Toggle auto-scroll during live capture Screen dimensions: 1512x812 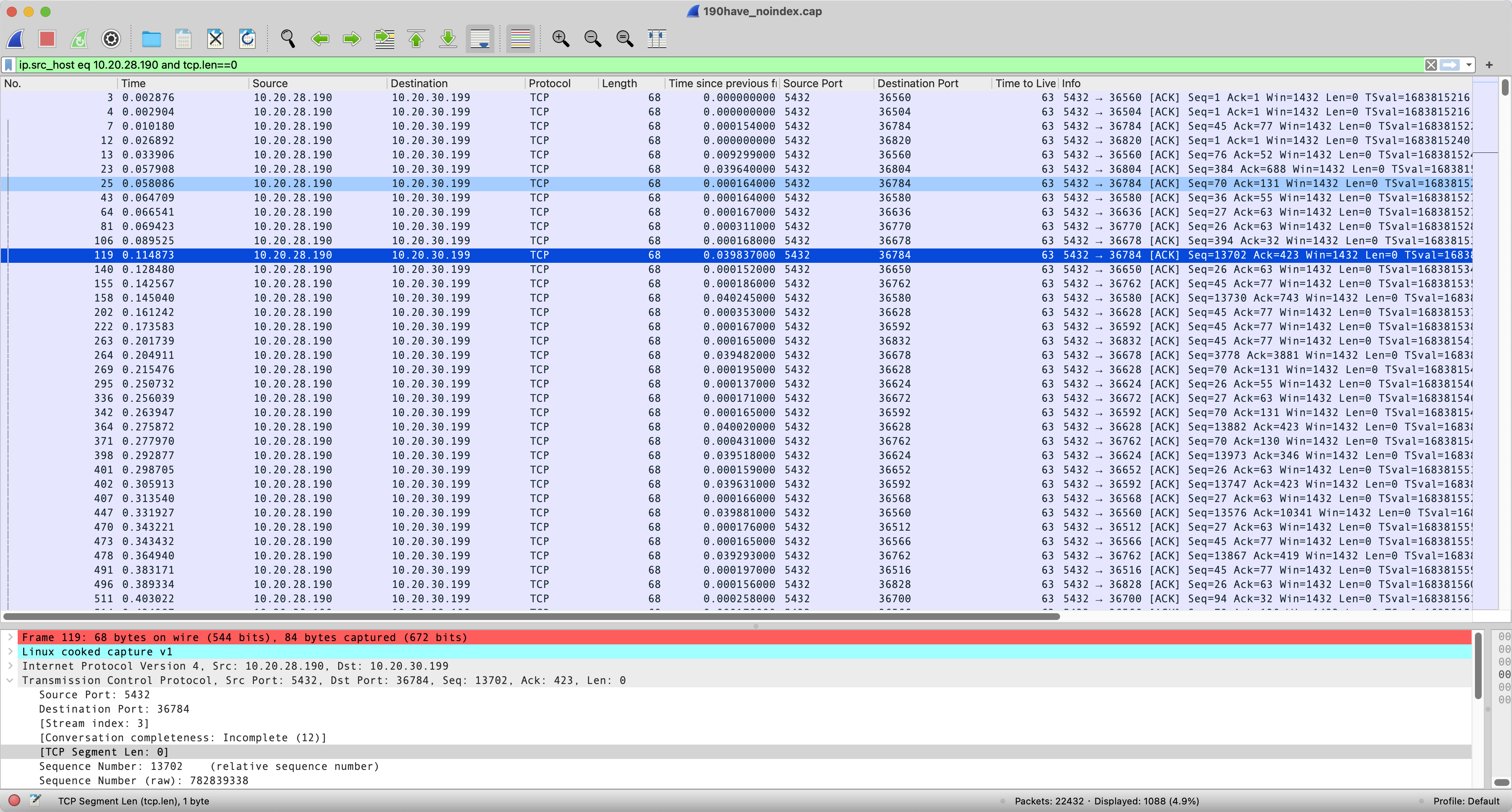click(480, 39)
